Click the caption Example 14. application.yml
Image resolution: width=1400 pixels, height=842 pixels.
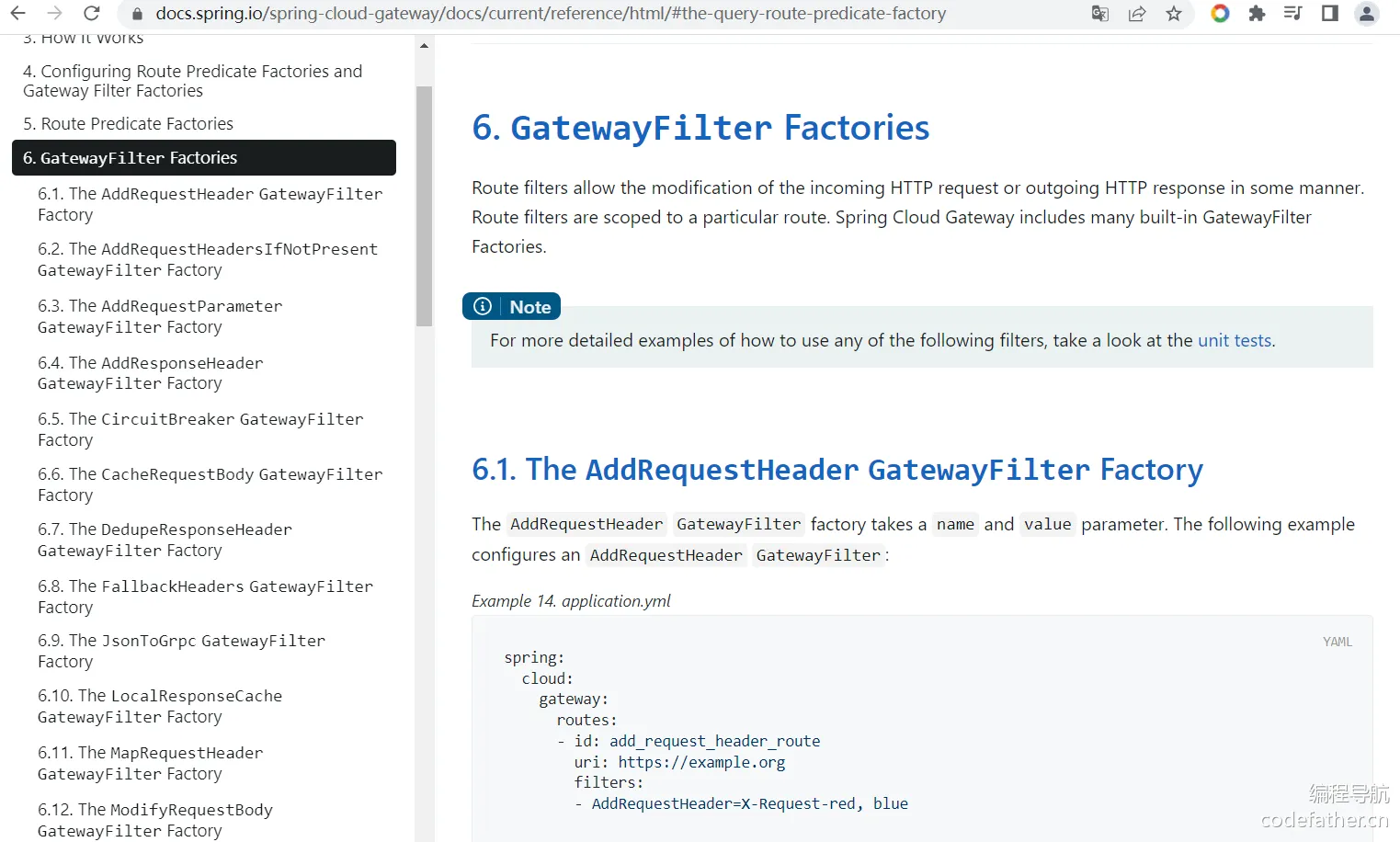coord(571,600)
